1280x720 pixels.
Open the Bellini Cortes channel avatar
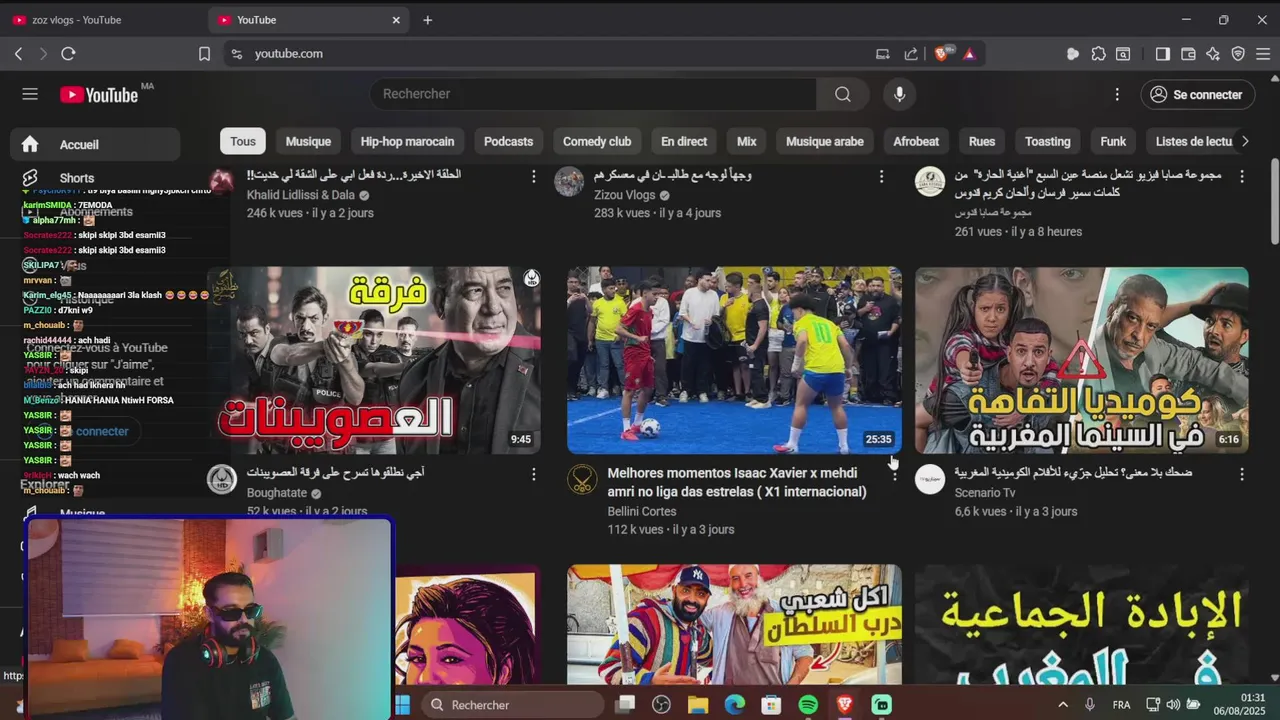(582, 479)
